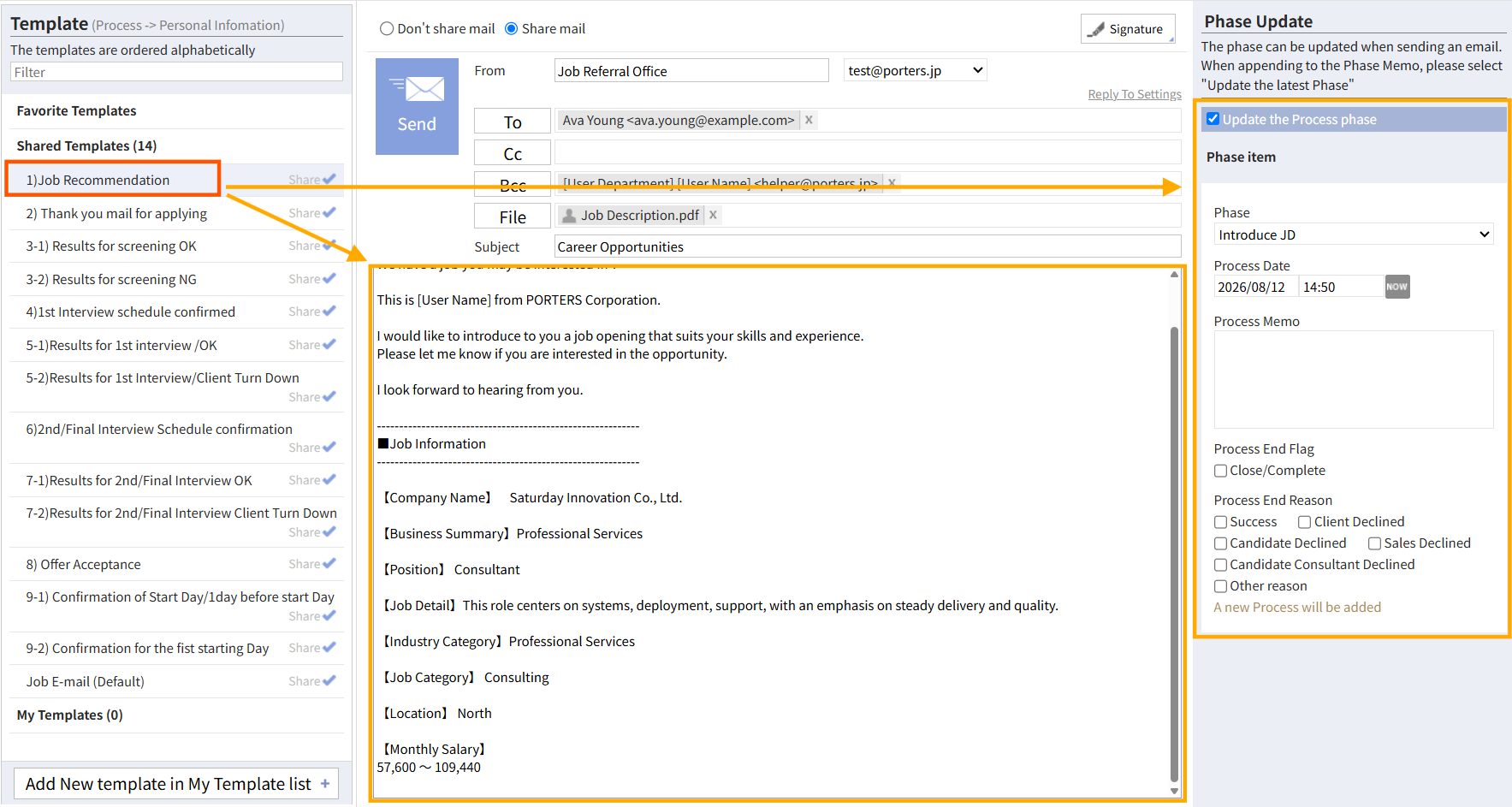Select the 3-1) Results for screening OK template
The image size is (1512, 807).
point(111,246)
